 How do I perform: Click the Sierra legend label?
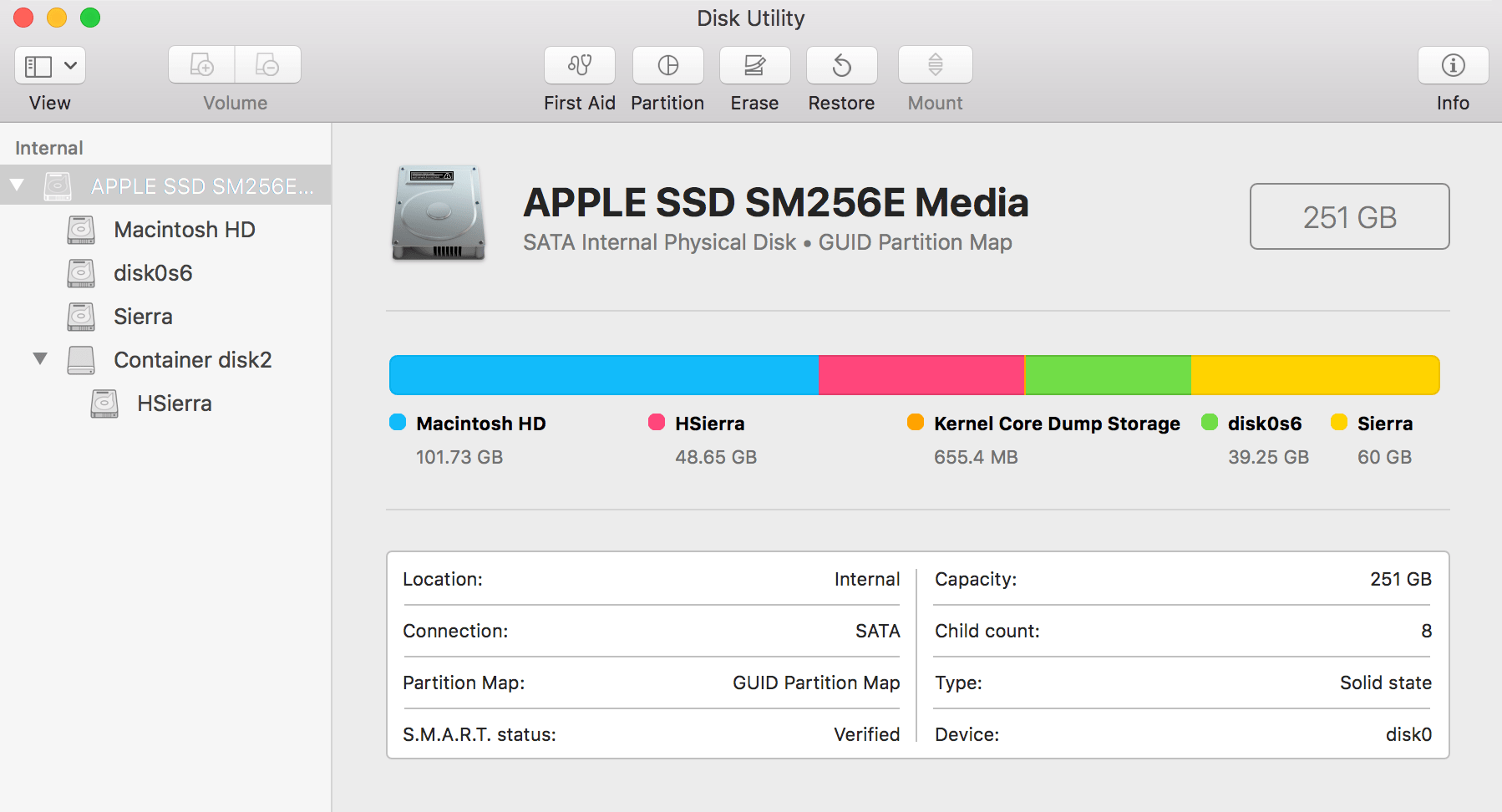pos(1385,424)
